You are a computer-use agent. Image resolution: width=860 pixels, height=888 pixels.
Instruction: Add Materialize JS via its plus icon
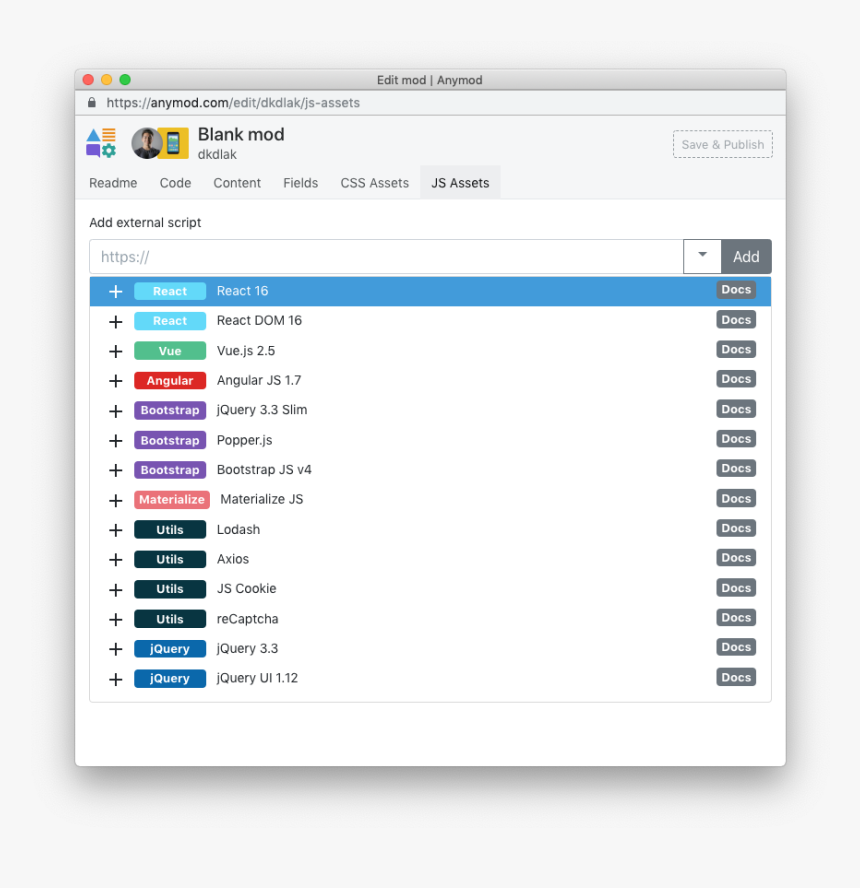click(x=115, y=499)
